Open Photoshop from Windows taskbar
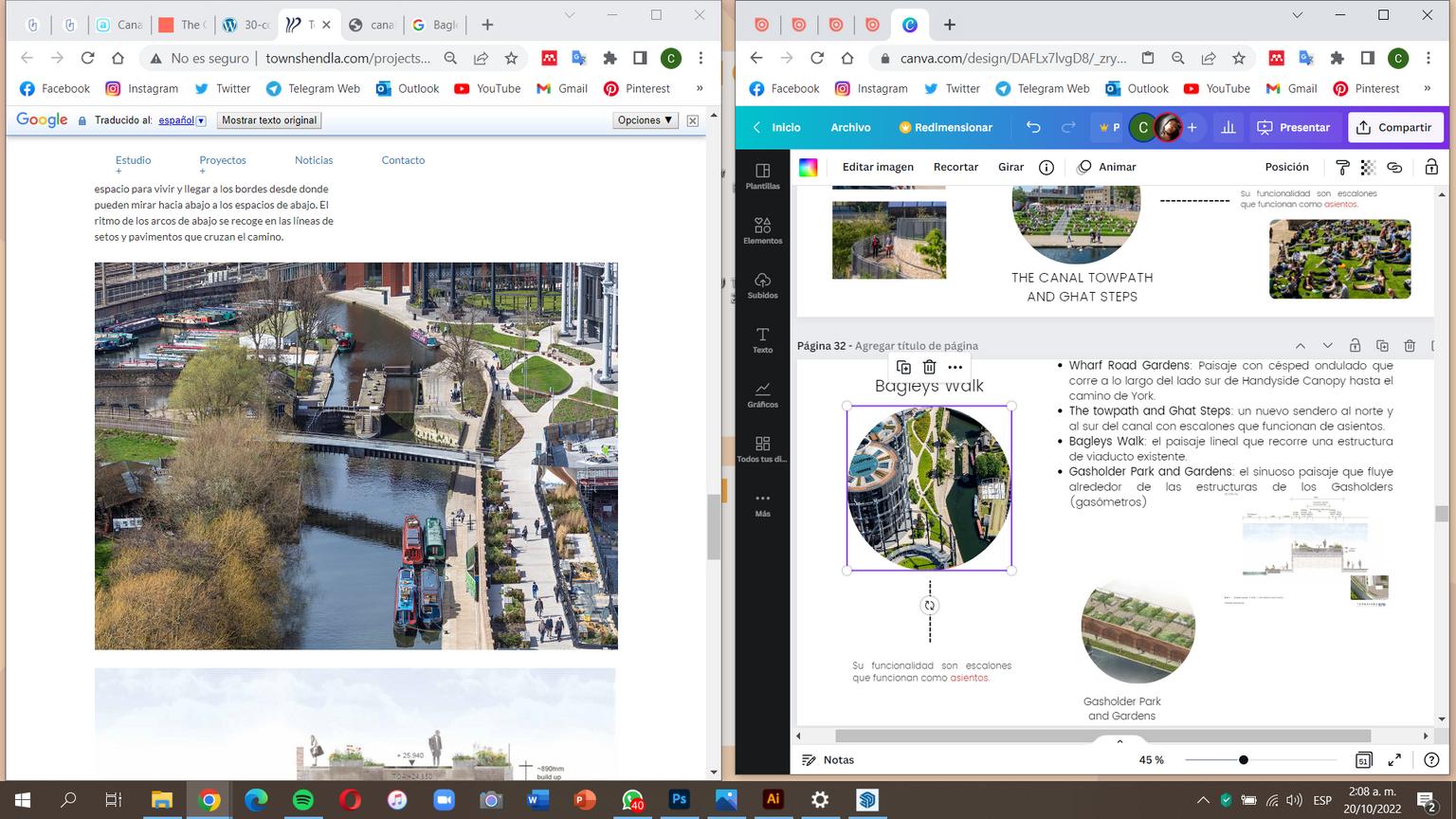 click(x=679, y=800)
